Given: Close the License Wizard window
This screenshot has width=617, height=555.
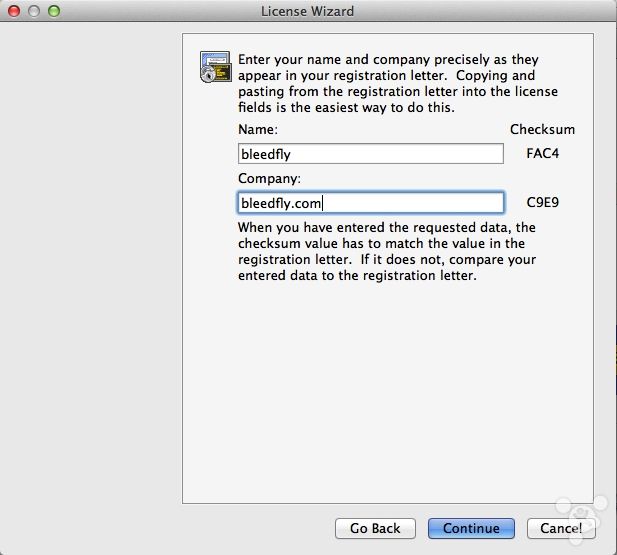Looking at the screenshot, I should [x=14, y=11].
